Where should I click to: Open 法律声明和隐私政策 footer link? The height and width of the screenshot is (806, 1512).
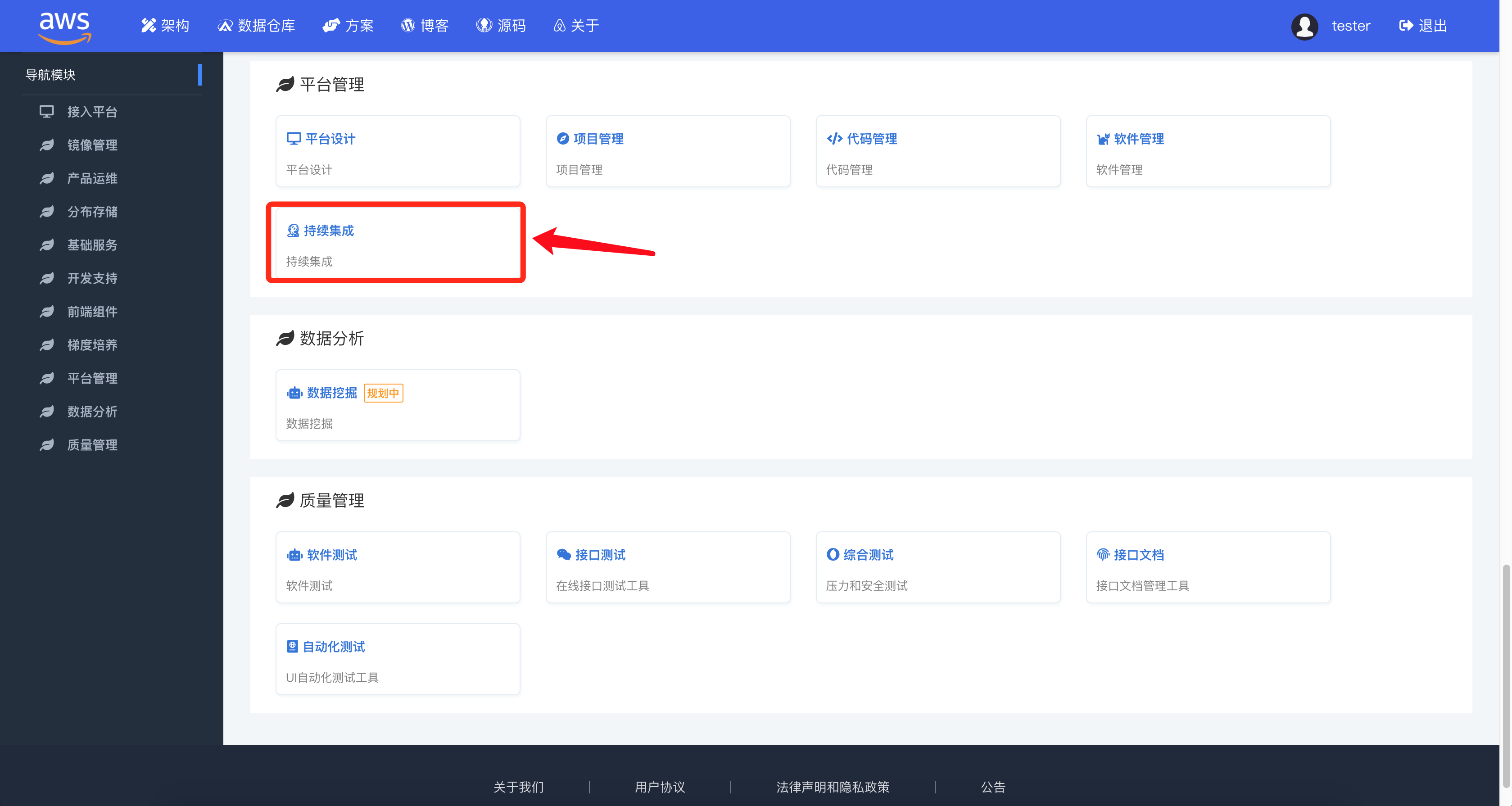click(x=833, y=787)
